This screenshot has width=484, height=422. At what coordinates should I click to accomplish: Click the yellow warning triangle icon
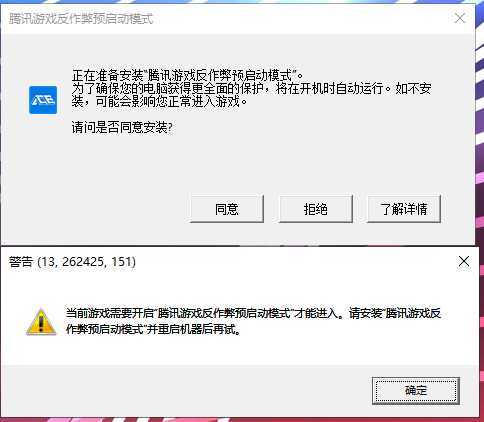click(41, 321)
